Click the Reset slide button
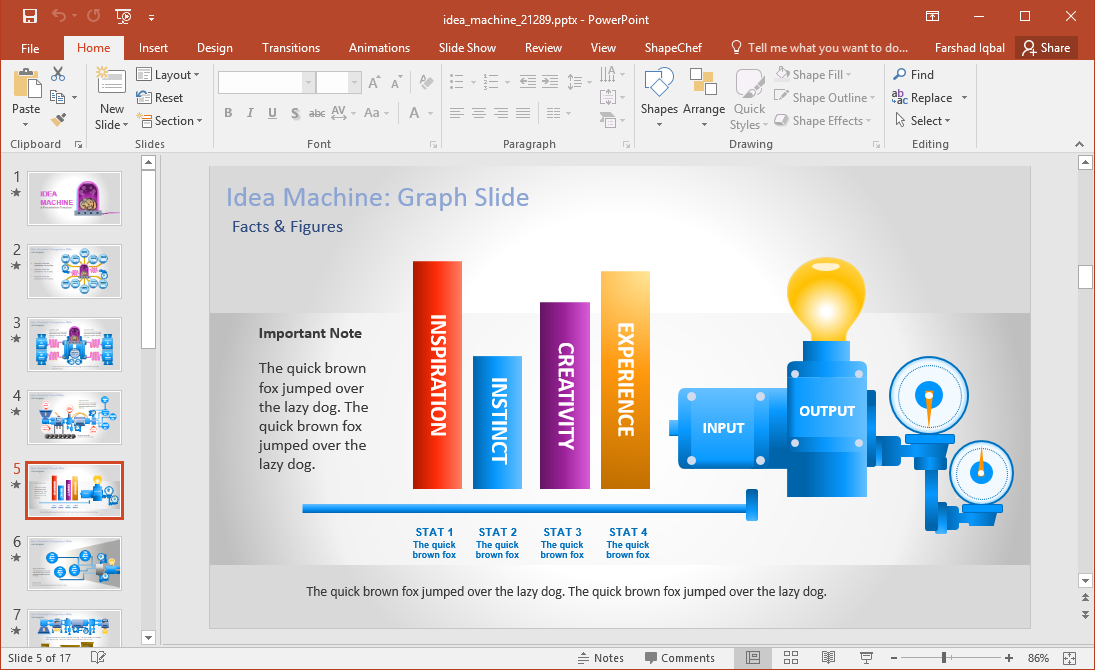 (x=160, y=98)
